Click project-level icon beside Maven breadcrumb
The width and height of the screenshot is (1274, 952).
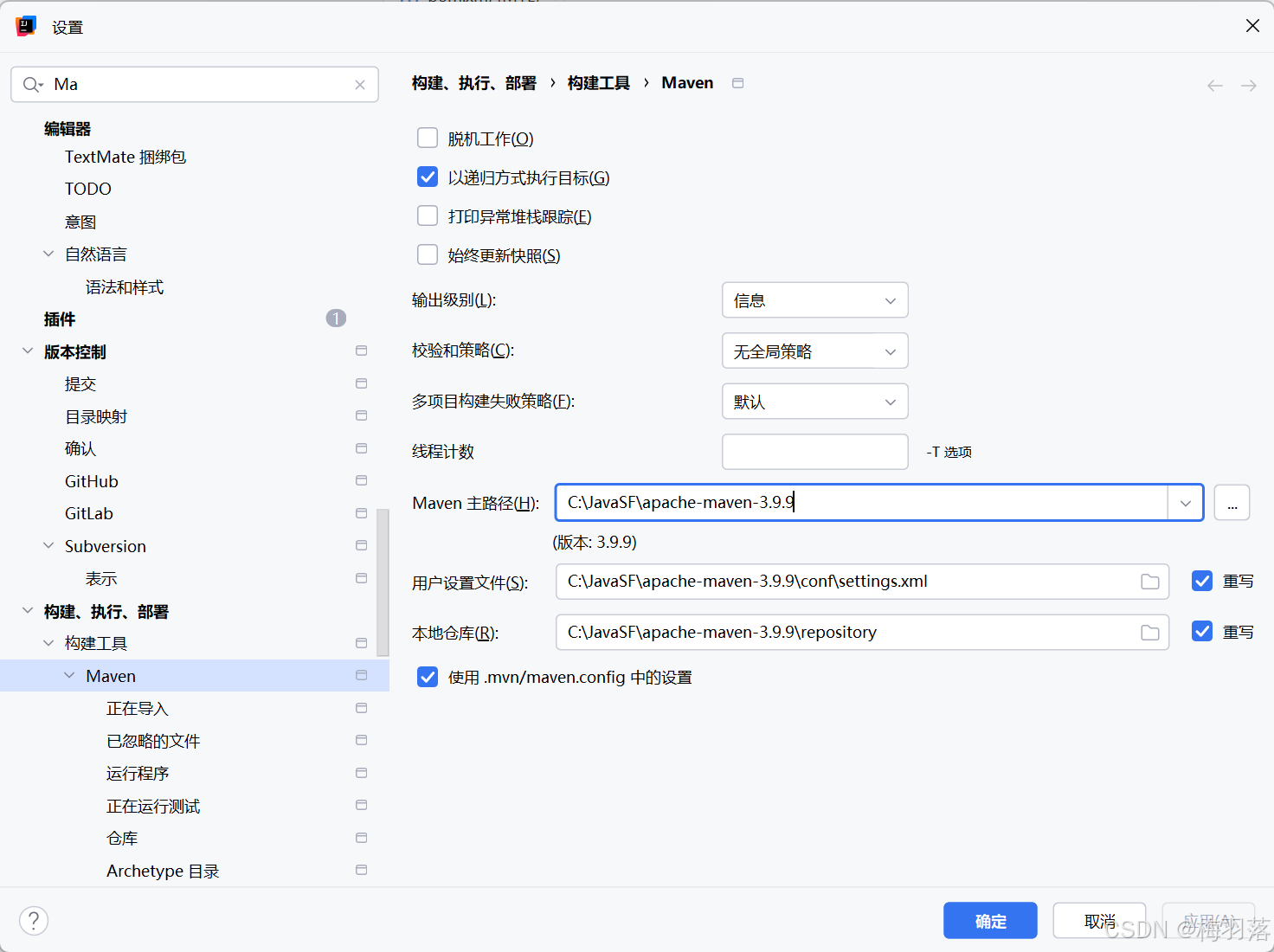738,83
